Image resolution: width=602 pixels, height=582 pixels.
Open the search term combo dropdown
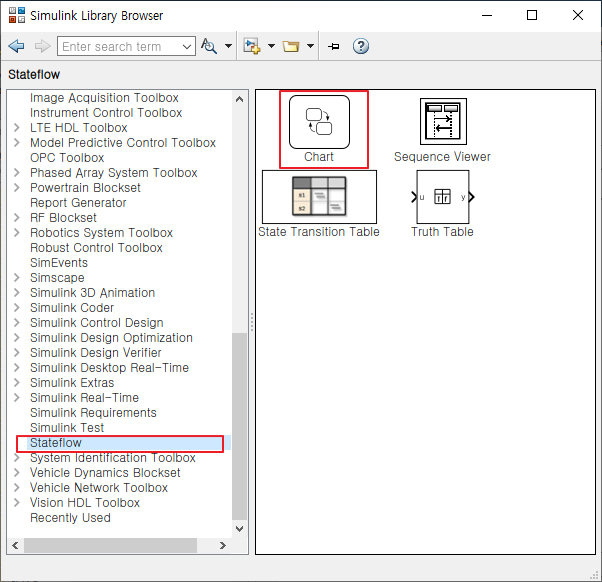point(187,46)
